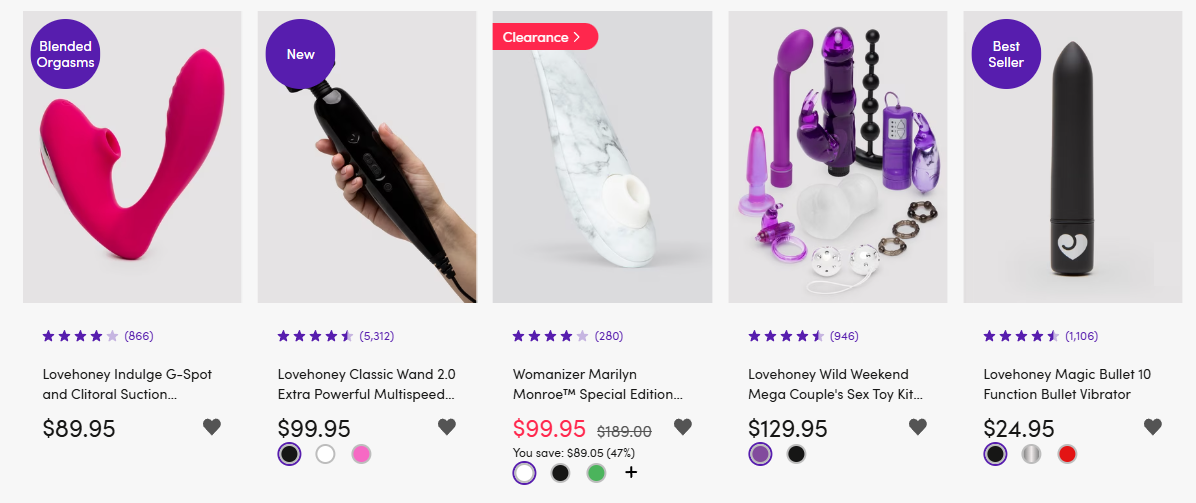The height and width of the screenshot is (503, 1196).
Task: Save Wild Weekend Kit using heart icon
Action: [918, 427]
